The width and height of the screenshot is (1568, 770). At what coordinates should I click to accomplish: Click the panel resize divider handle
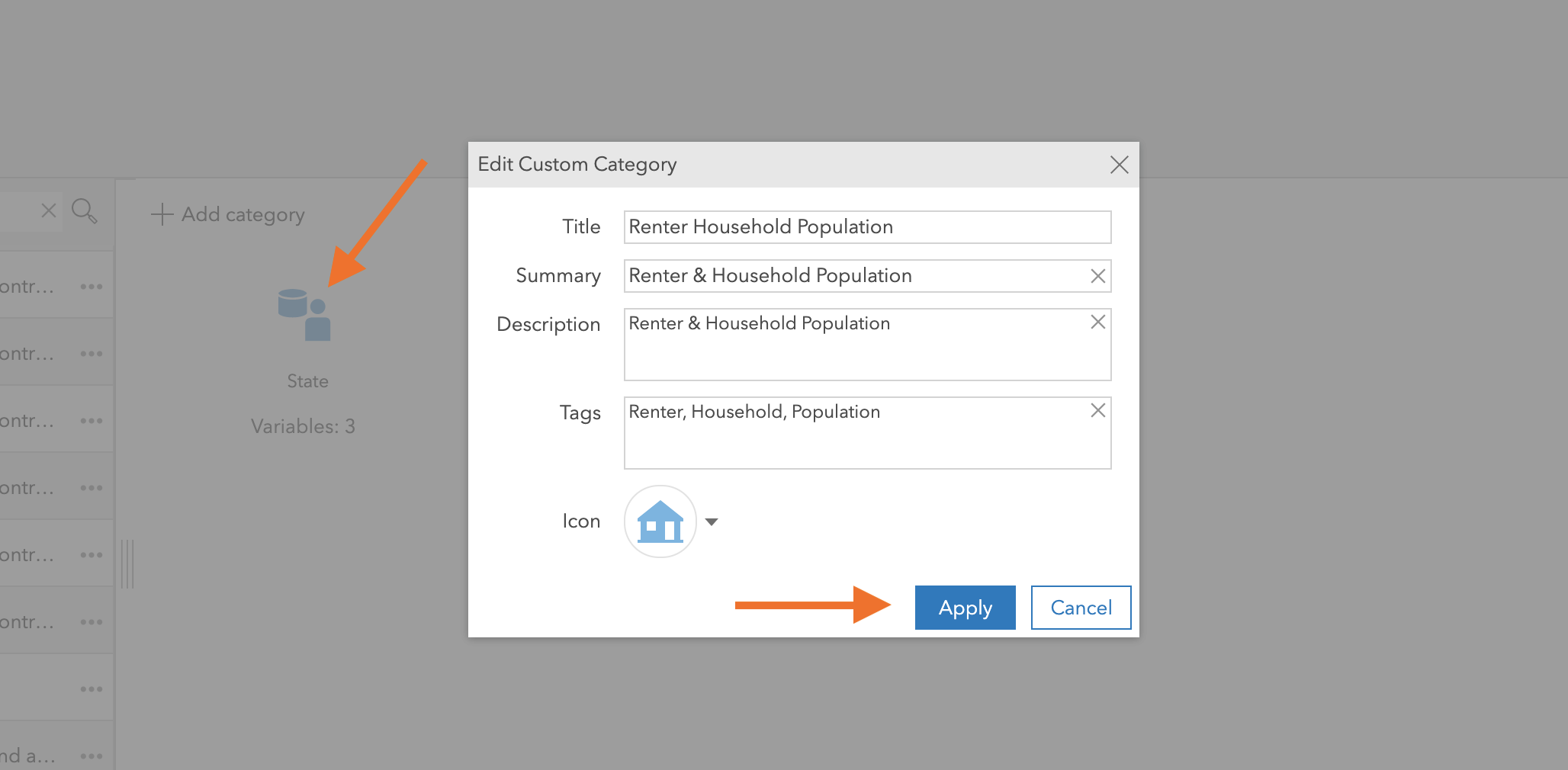127,564
